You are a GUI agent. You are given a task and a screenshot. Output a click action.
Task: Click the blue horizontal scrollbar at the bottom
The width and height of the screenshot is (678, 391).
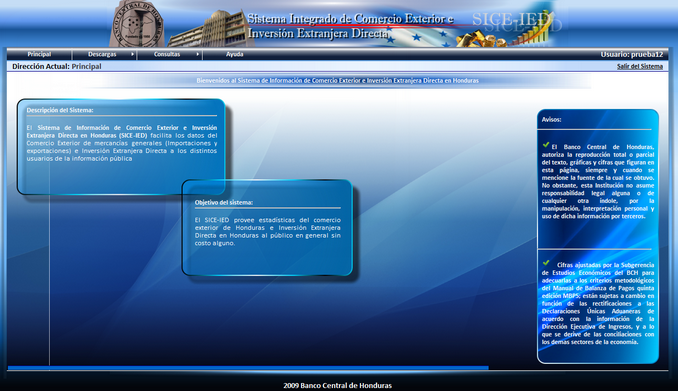click(x=248, y=368)
